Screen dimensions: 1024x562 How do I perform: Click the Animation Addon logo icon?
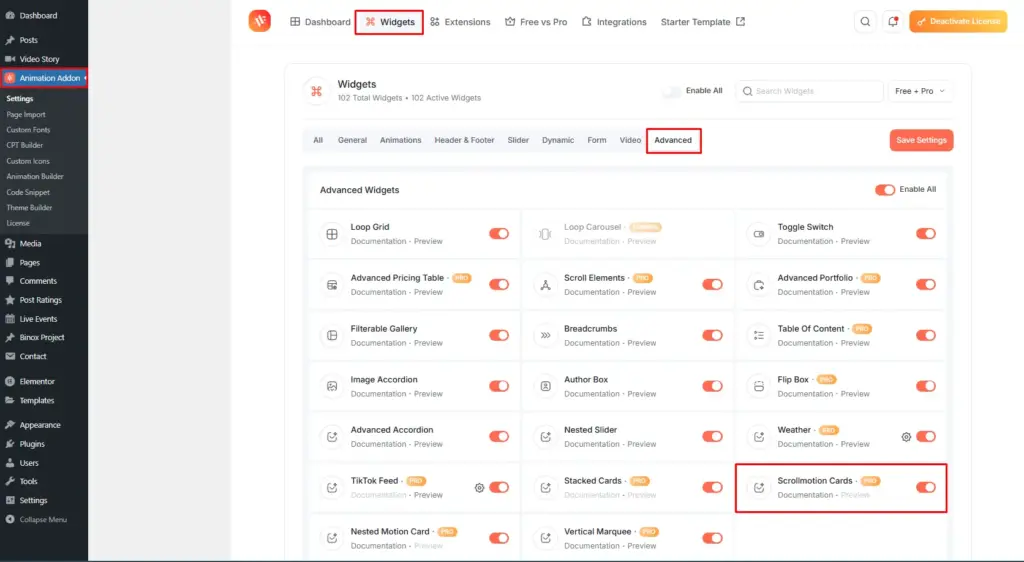click(x=260, y=21)
